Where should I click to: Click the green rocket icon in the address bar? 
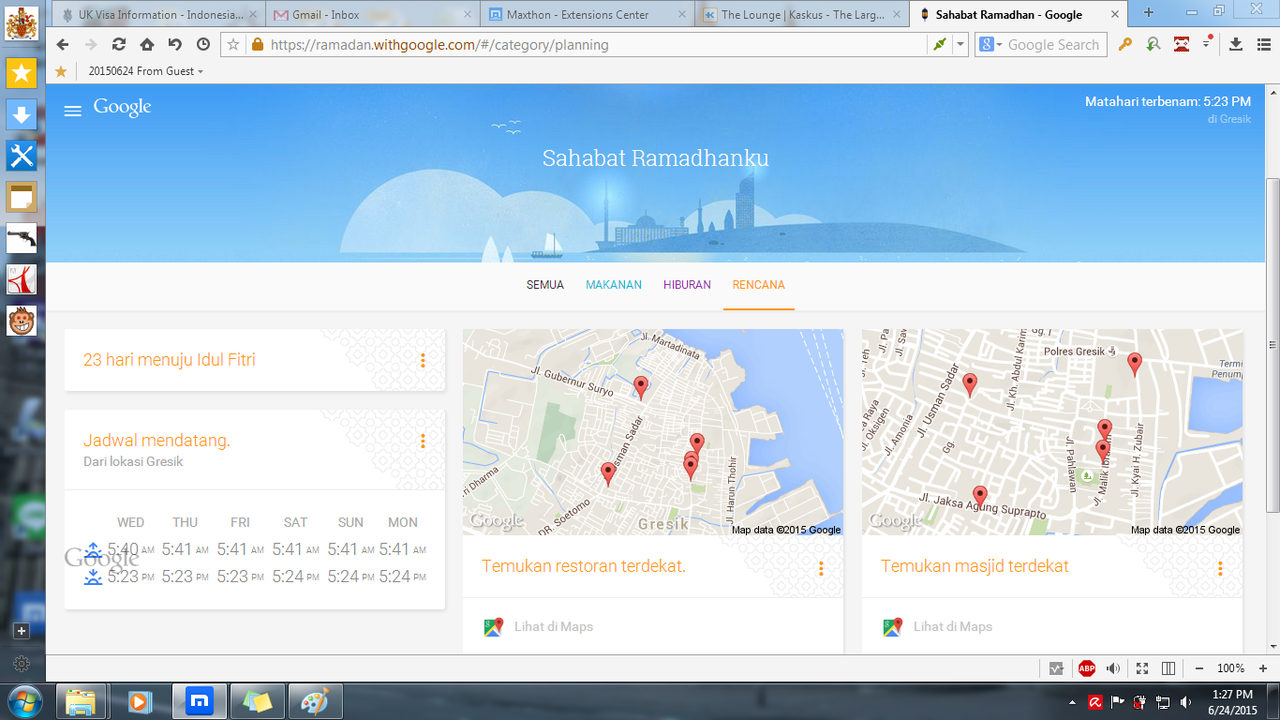coord(939,45)
